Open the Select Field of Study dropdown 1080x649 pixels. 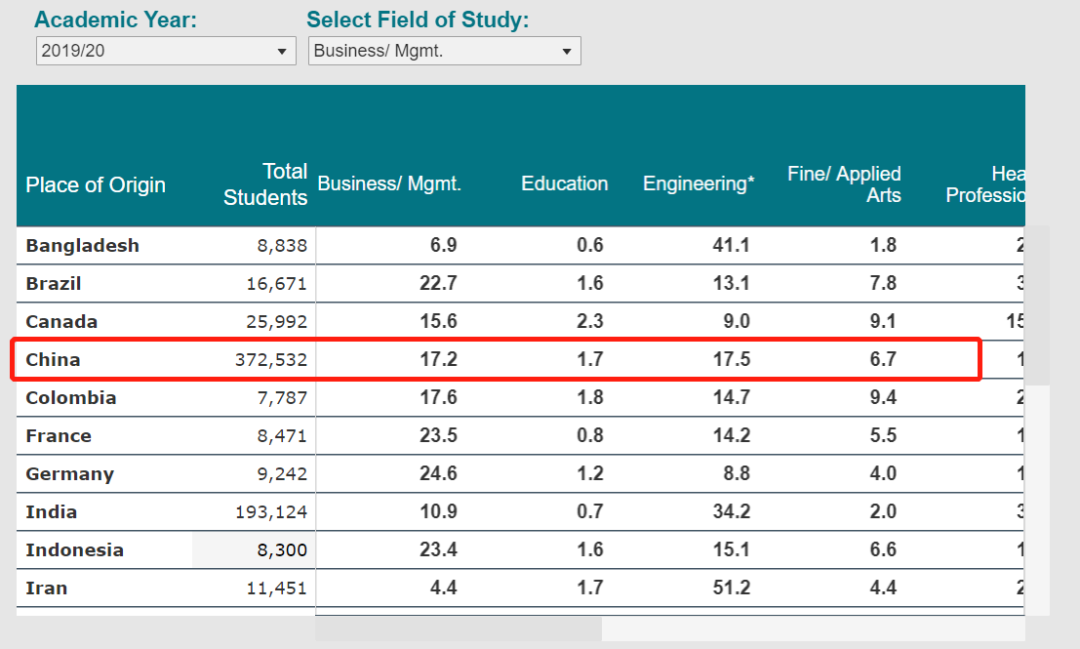444,51
